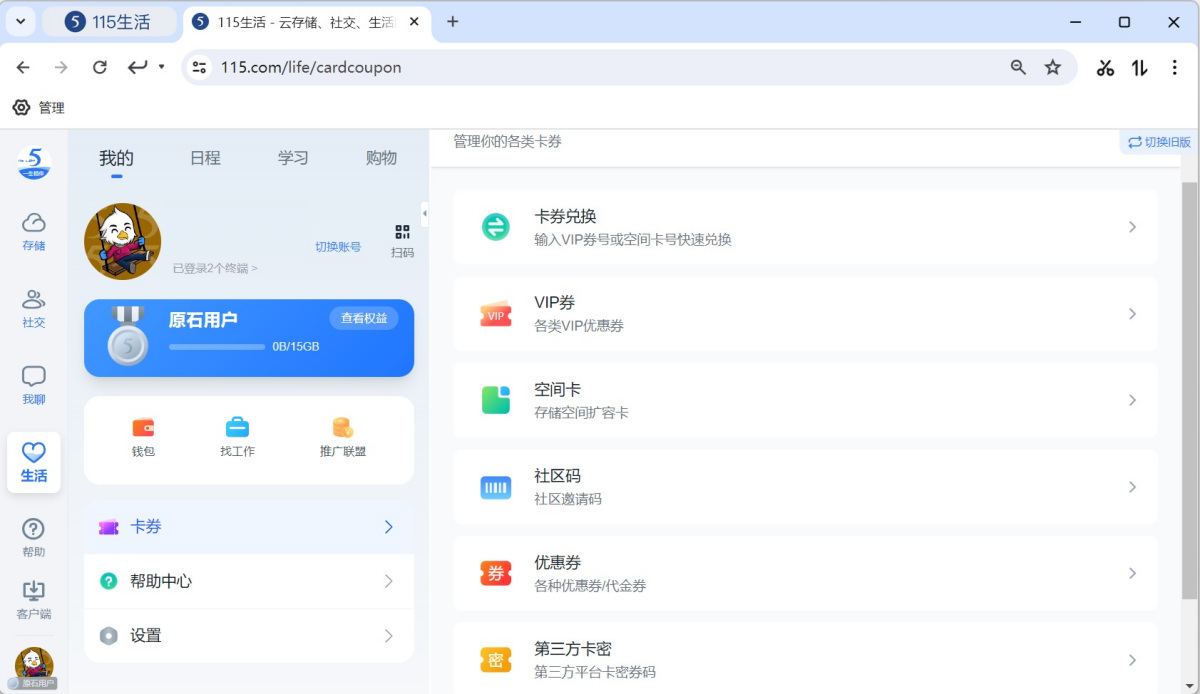Screen dimensions: 1200x694
Task: Switch to the 购物 tab
Action: [x=381, y=158]
